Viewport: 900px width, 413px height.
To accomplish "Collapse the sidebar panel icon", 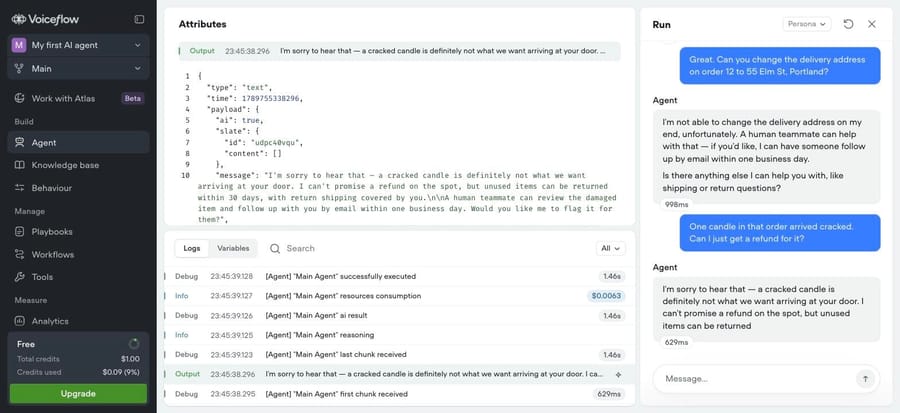I will [x=139, y=20].
